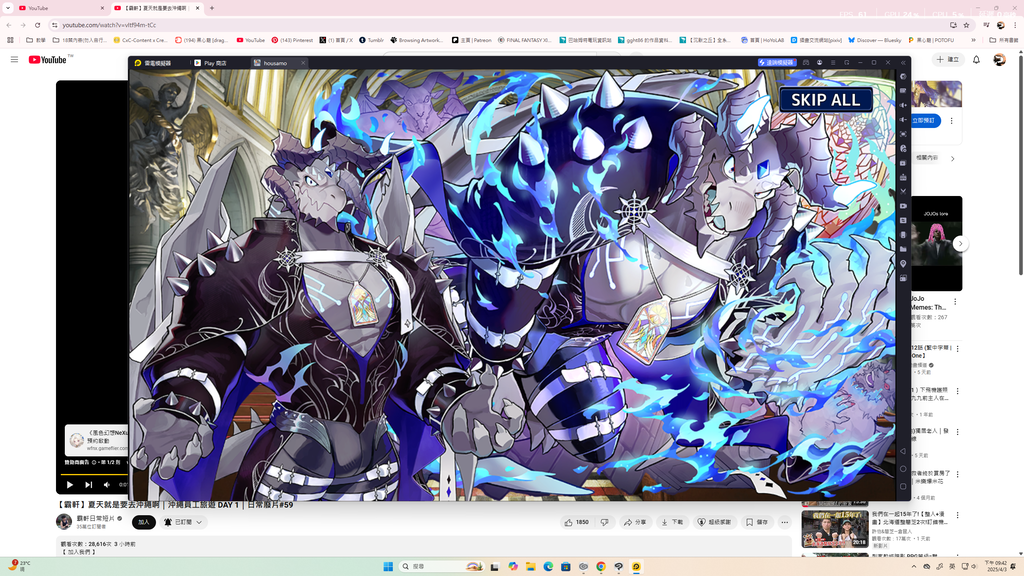
Task: Lower volume with emulator sidebar volume-down icon
Action: [903, 120]
